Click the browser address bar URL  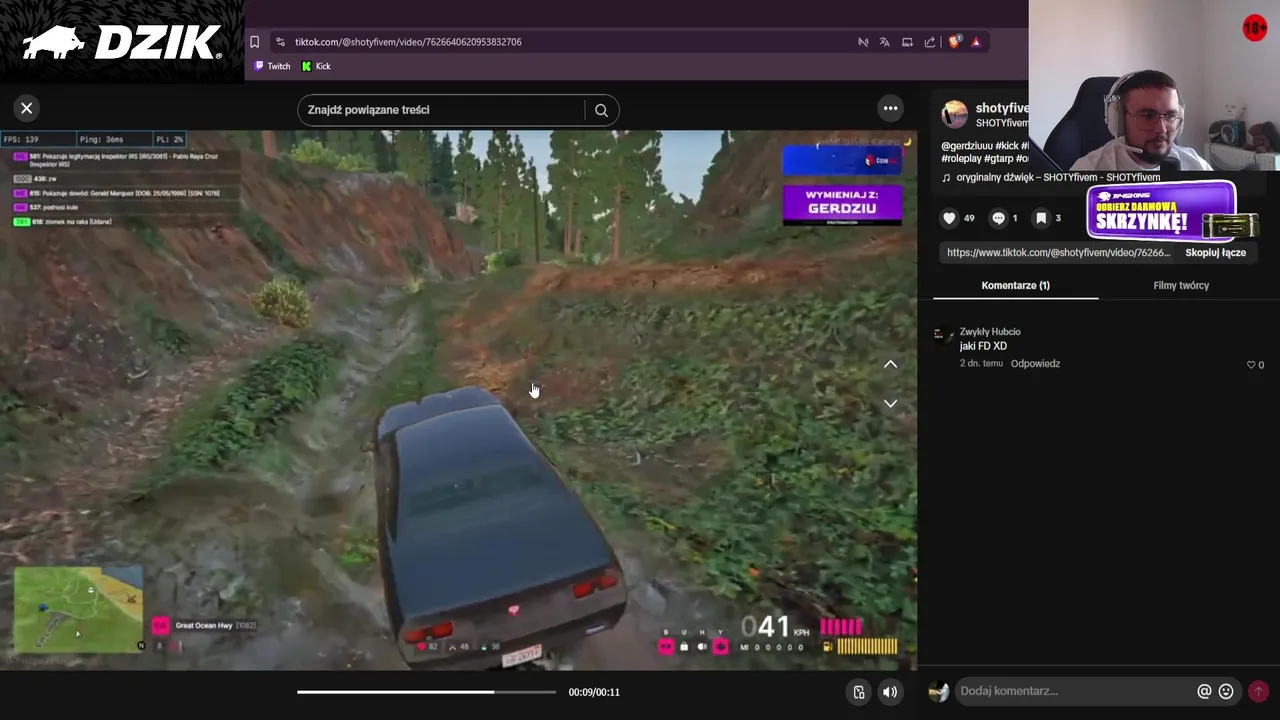(408, 42)
